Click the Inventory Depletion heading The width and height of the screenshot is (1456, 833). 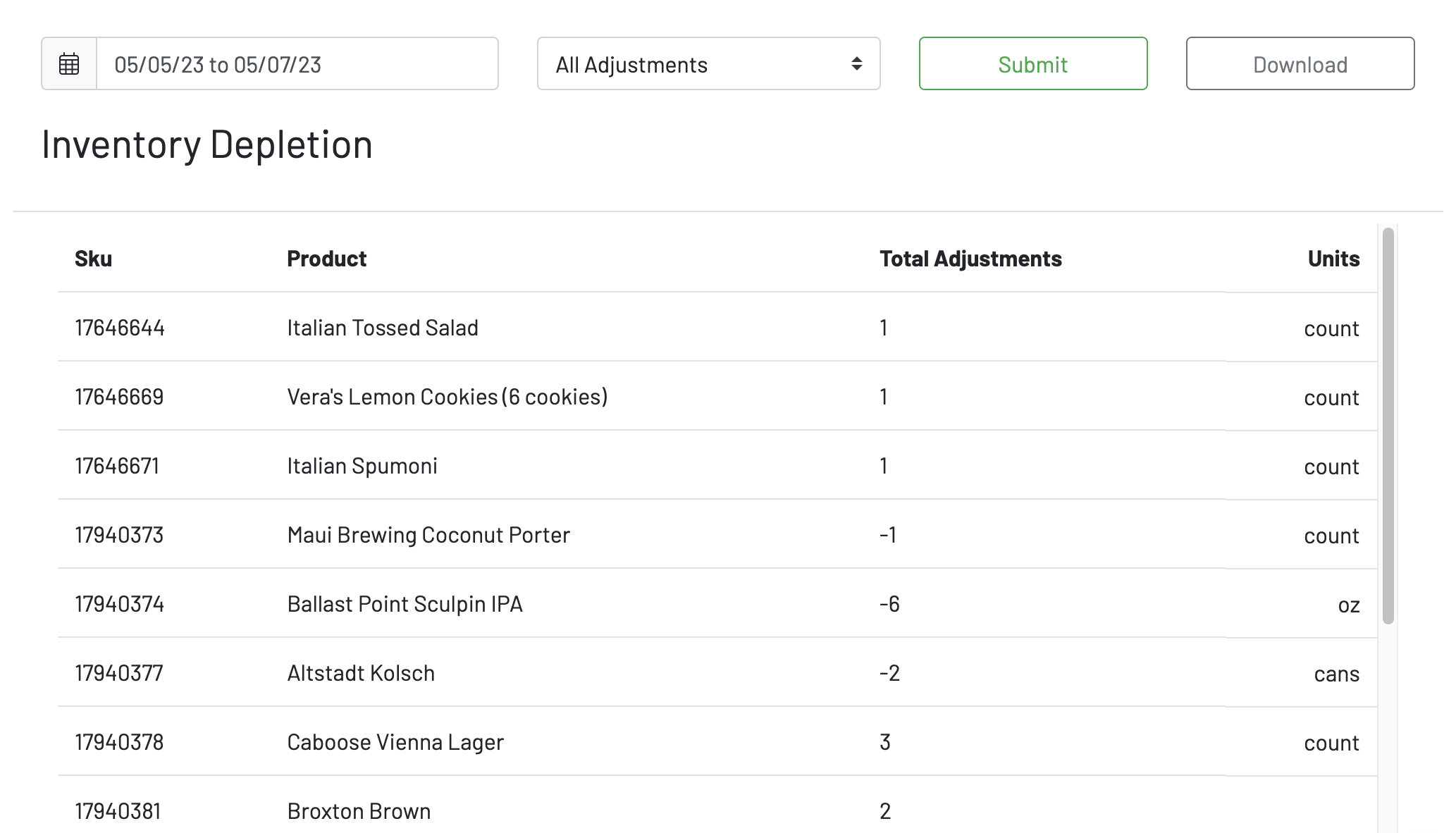207,144
